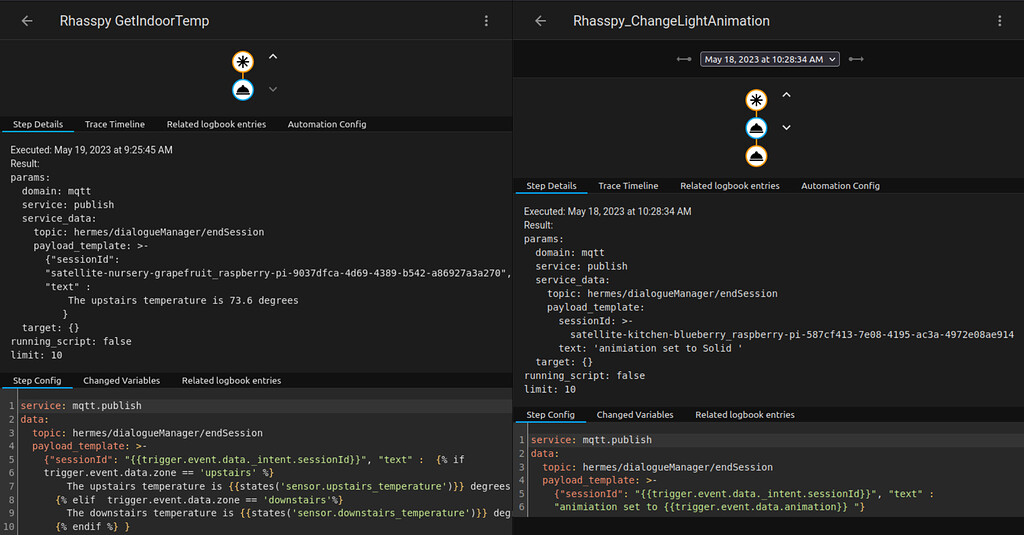Click right arrow beside the trace date picker
This screenshot has height=535, width=1024.
coord(856,60)
